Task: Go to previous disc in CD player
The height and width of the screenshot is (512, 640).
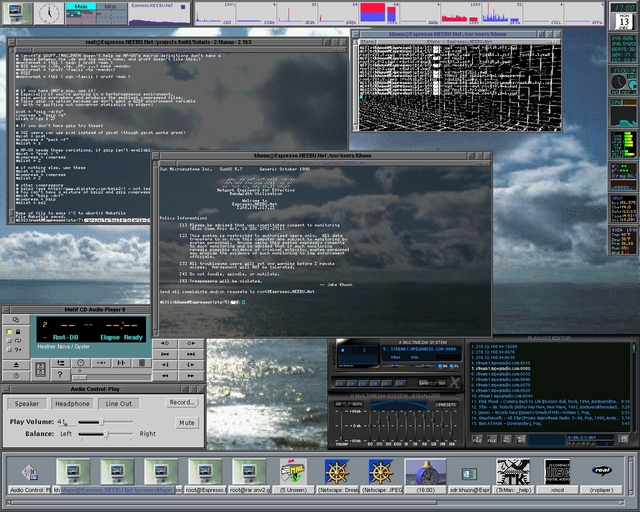Action: click(x=165, y=343)
